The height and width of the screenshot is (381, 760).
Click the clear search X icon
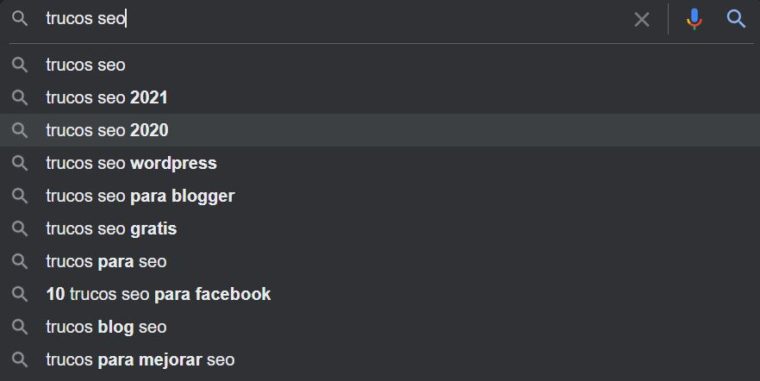642,19
